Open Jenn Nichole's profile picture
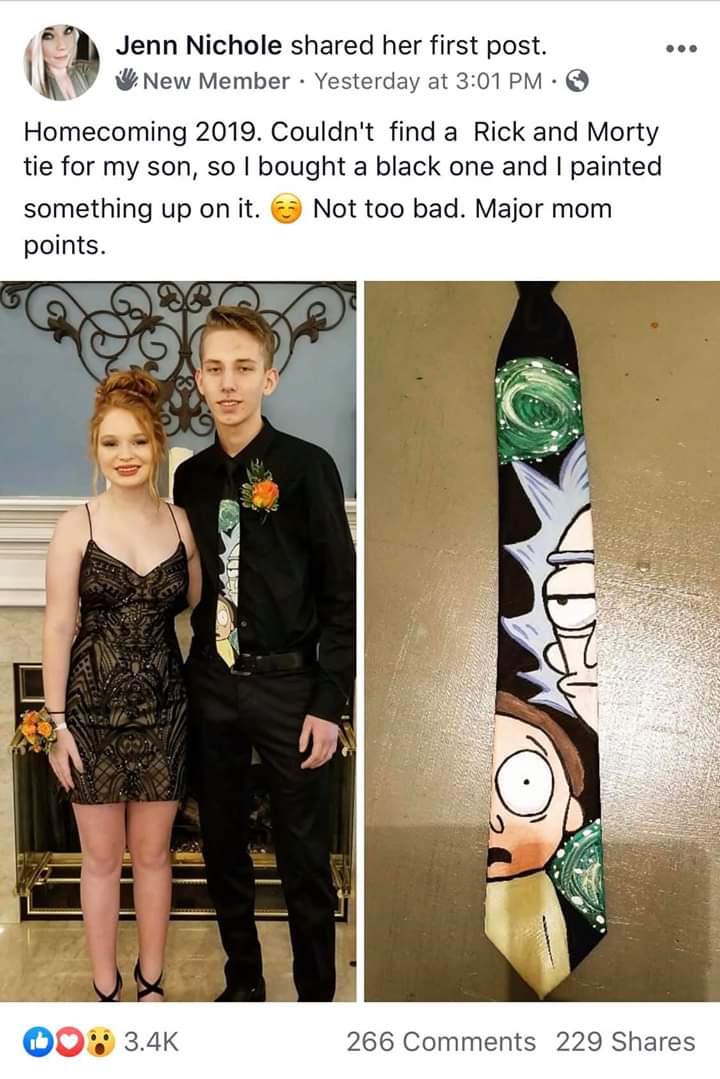 tap(61, 63)
